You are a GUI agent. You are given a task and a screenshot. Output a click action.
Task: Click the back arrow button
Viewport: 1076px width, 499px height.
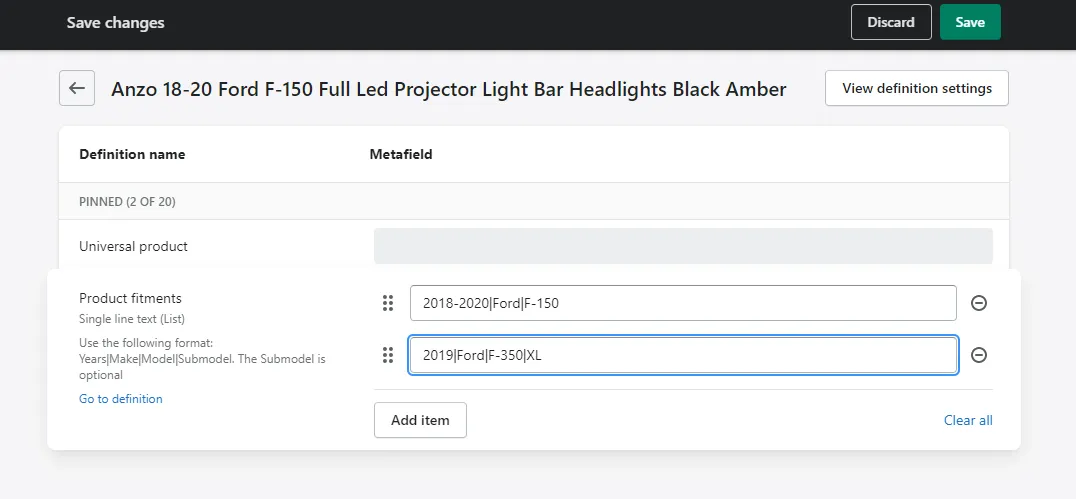pyautogui.click(x=77, y=88)
